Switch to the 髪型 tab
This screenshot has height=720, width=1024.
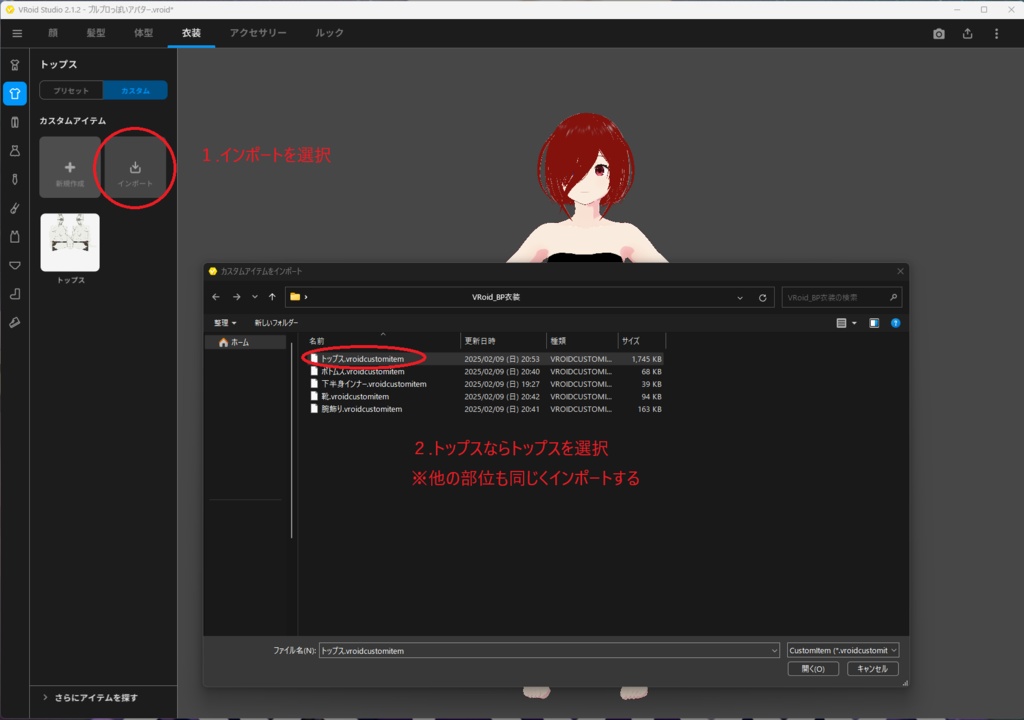coord(96,32)
